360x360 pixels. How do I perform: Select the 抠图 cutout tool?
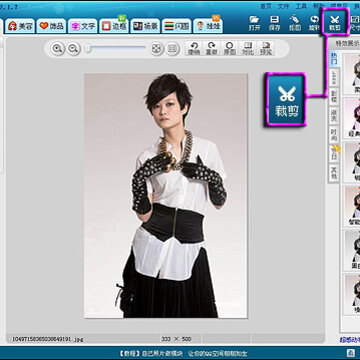coord(294,23)
